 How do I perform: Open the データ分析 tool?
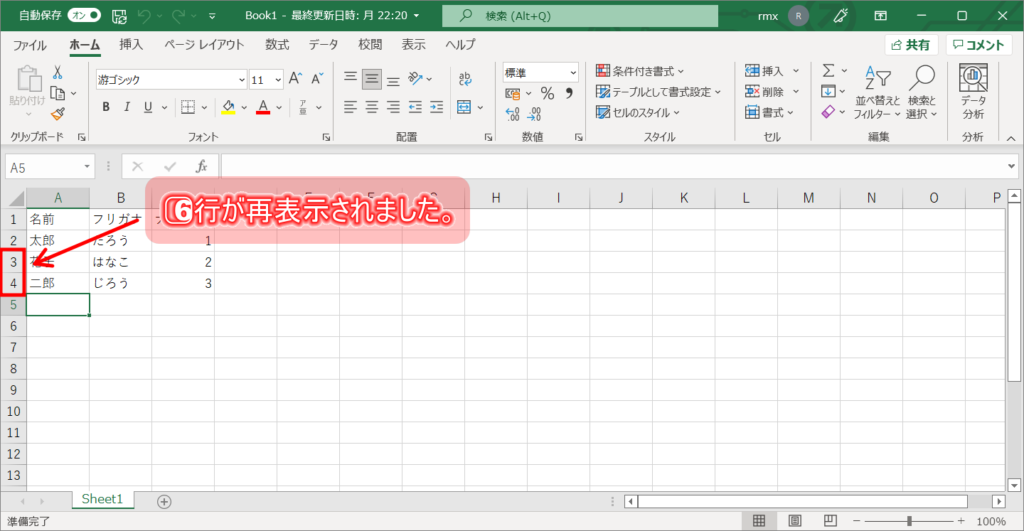[972, 91]
